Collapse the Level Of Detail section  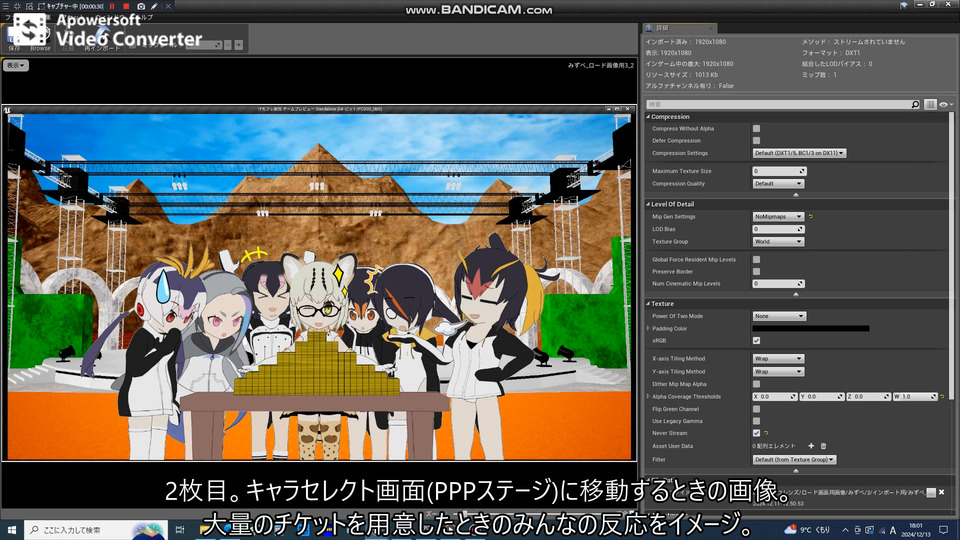click(x=648, y=204)
